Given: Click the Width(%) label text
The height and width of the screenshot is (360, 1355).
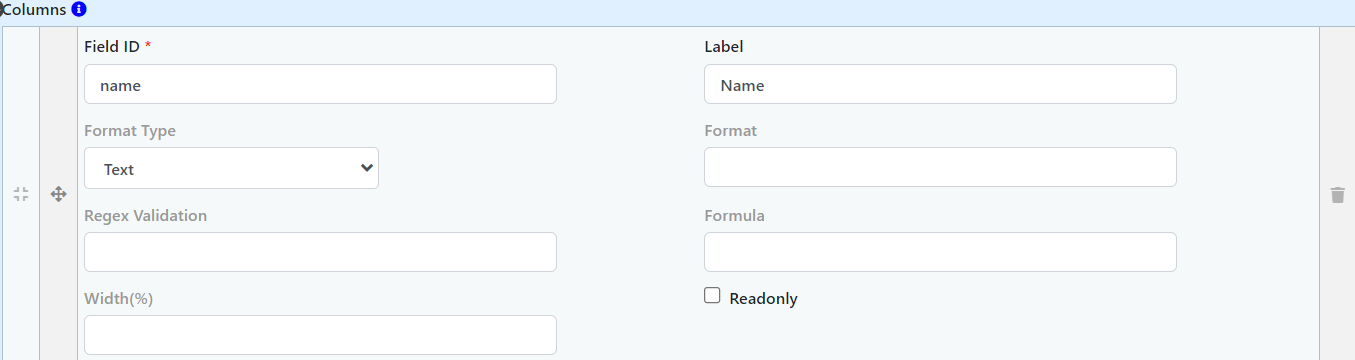Looking at the screenshot, I should 119,299.
